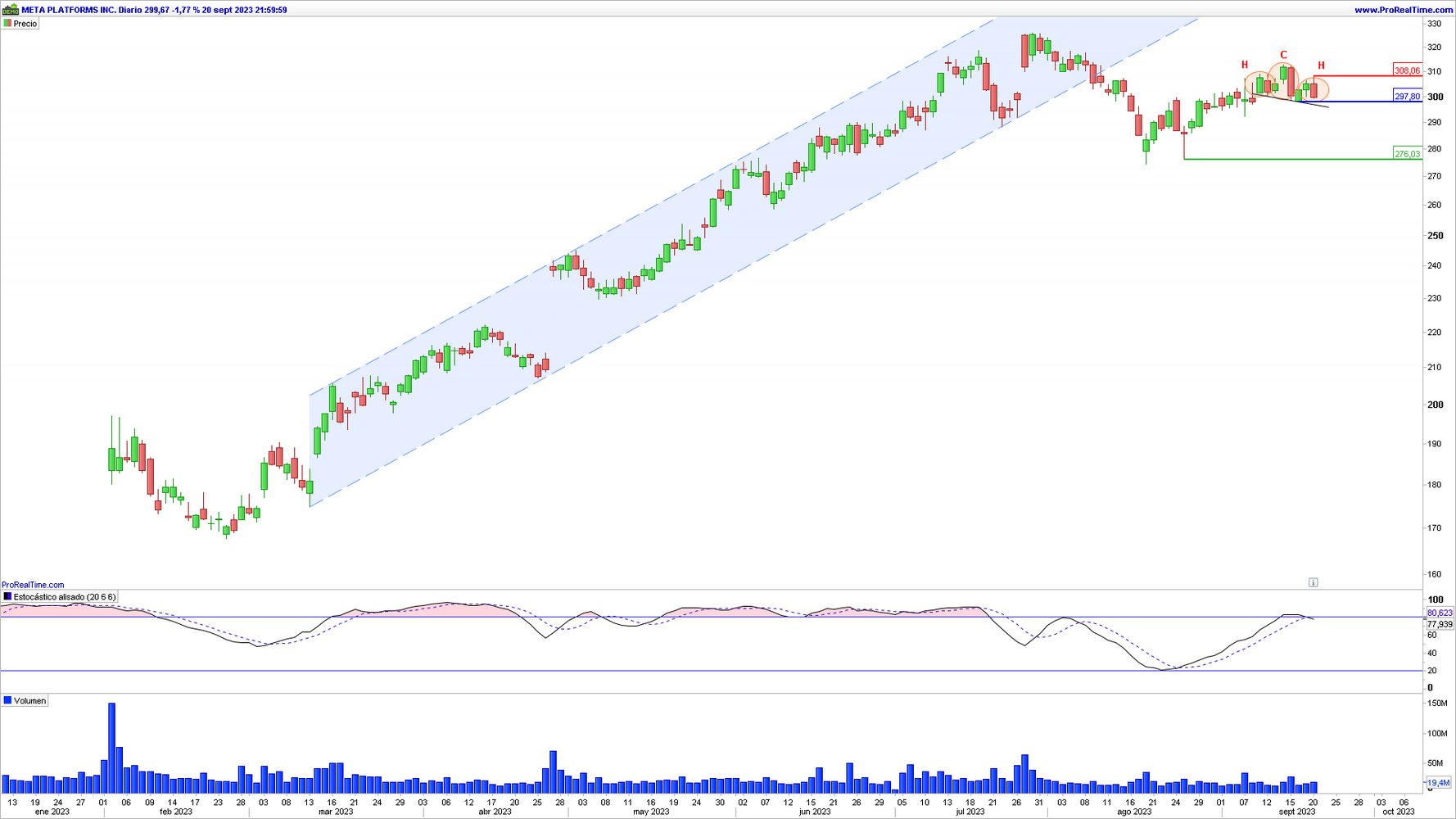Click the sept 2023 month label
This screenshot has width=1456, height=819.
tap(1297, 812)
